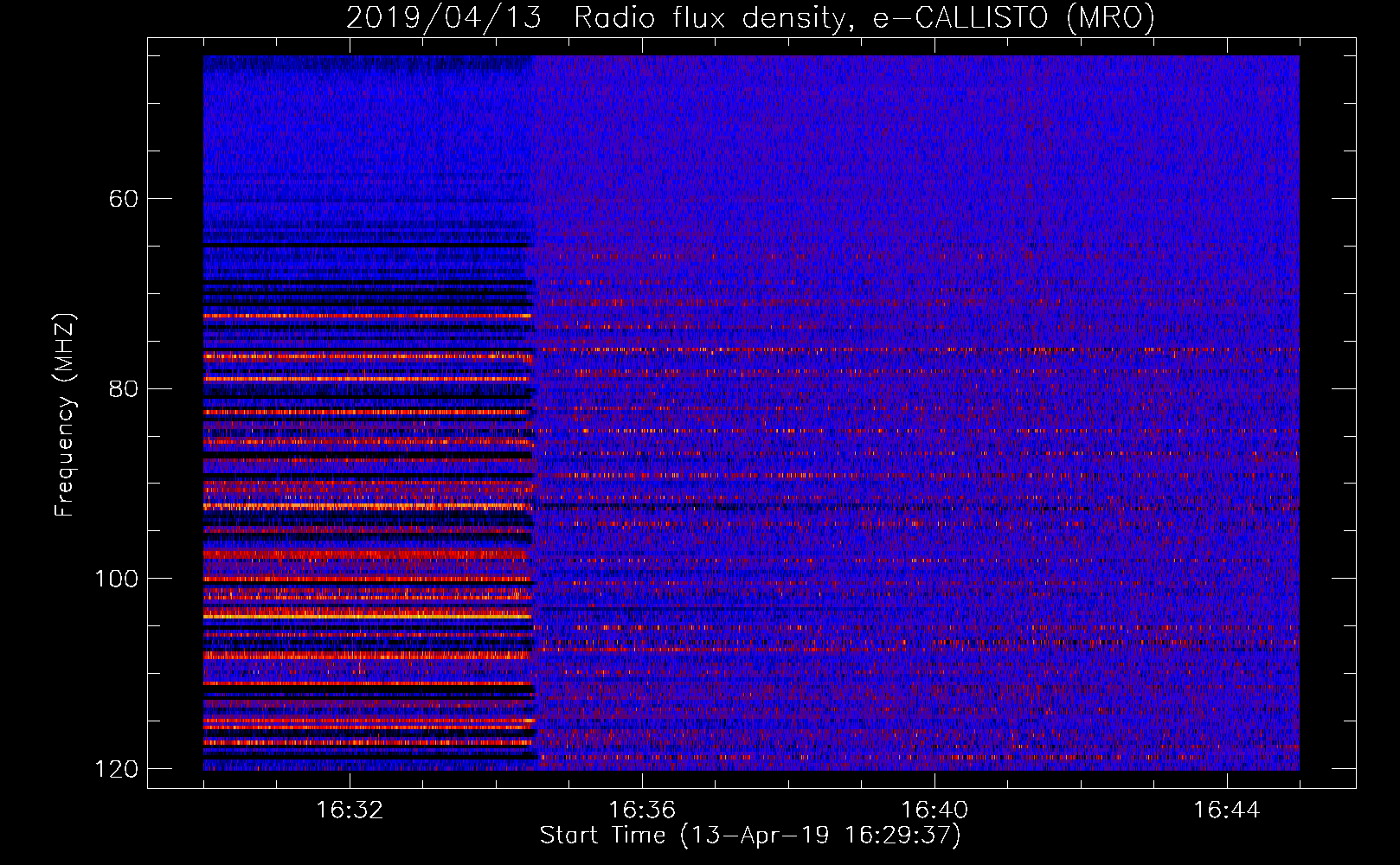Select the 16:36 time axis label
Screen dimensions: 1400x865
coord(642,811)
